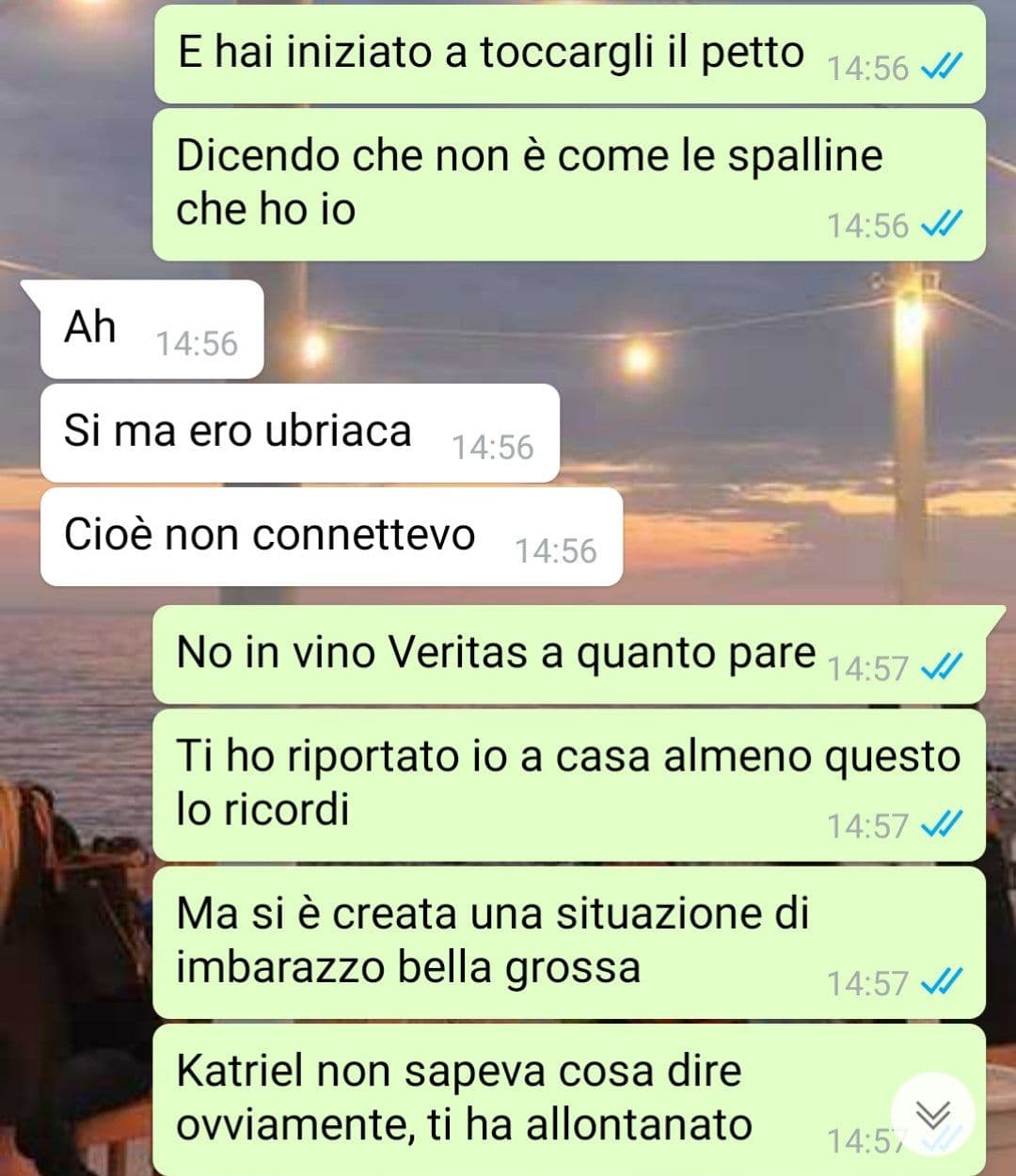The image size is (1016, 1176).
Task: Select the 'Katriel non sapeva cosa dire' message
Action: 569,1099
